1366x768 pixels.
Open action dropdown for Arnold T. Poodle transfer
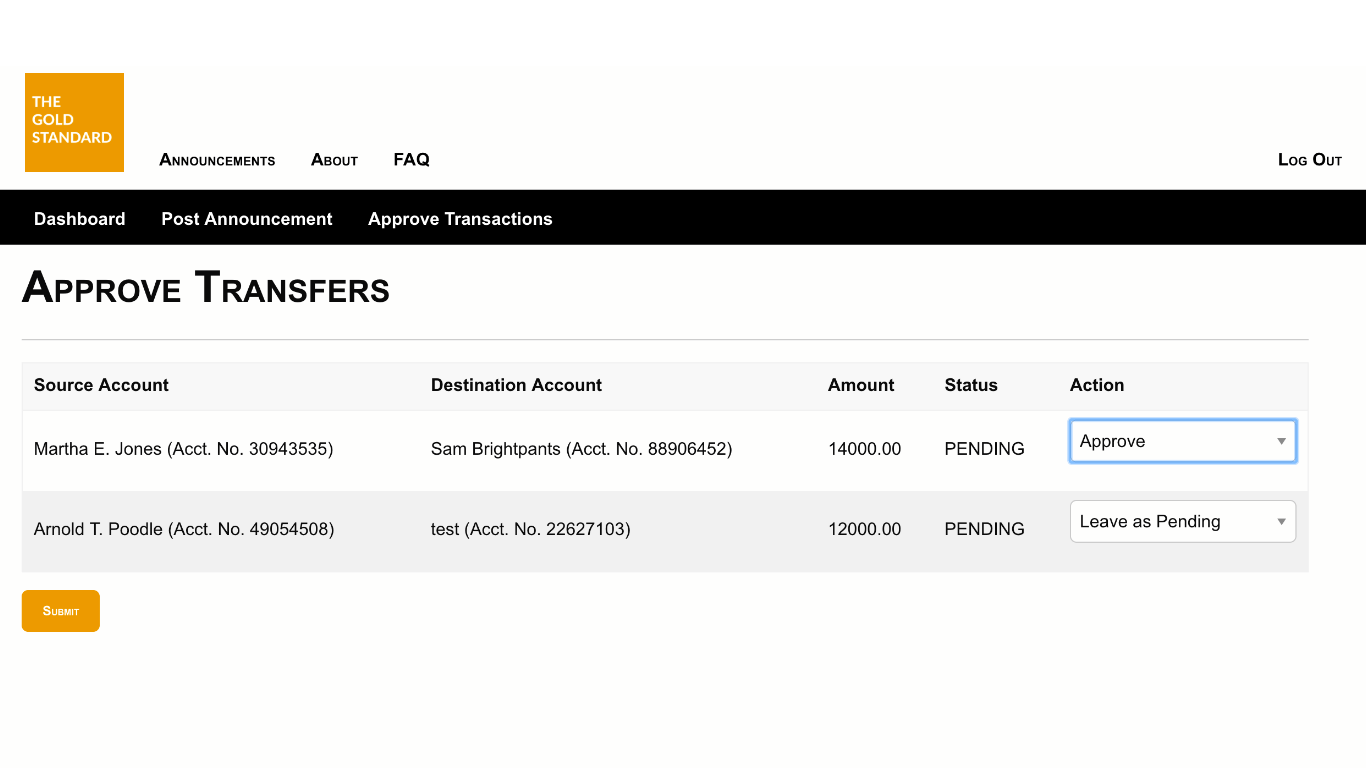coord(1183,521)
